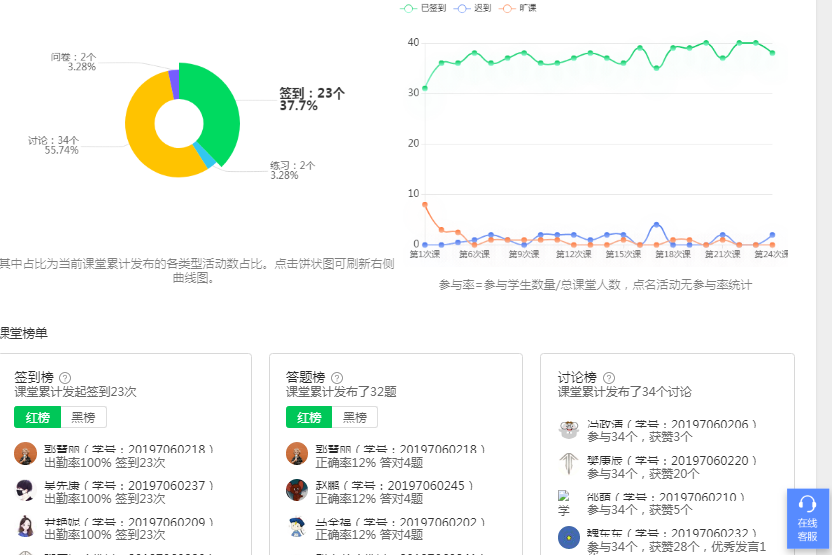The image size is (832, 555).
Task: Switch to 黑榜 tab in 签到榜 panel
Action: [x=83, y=417]
